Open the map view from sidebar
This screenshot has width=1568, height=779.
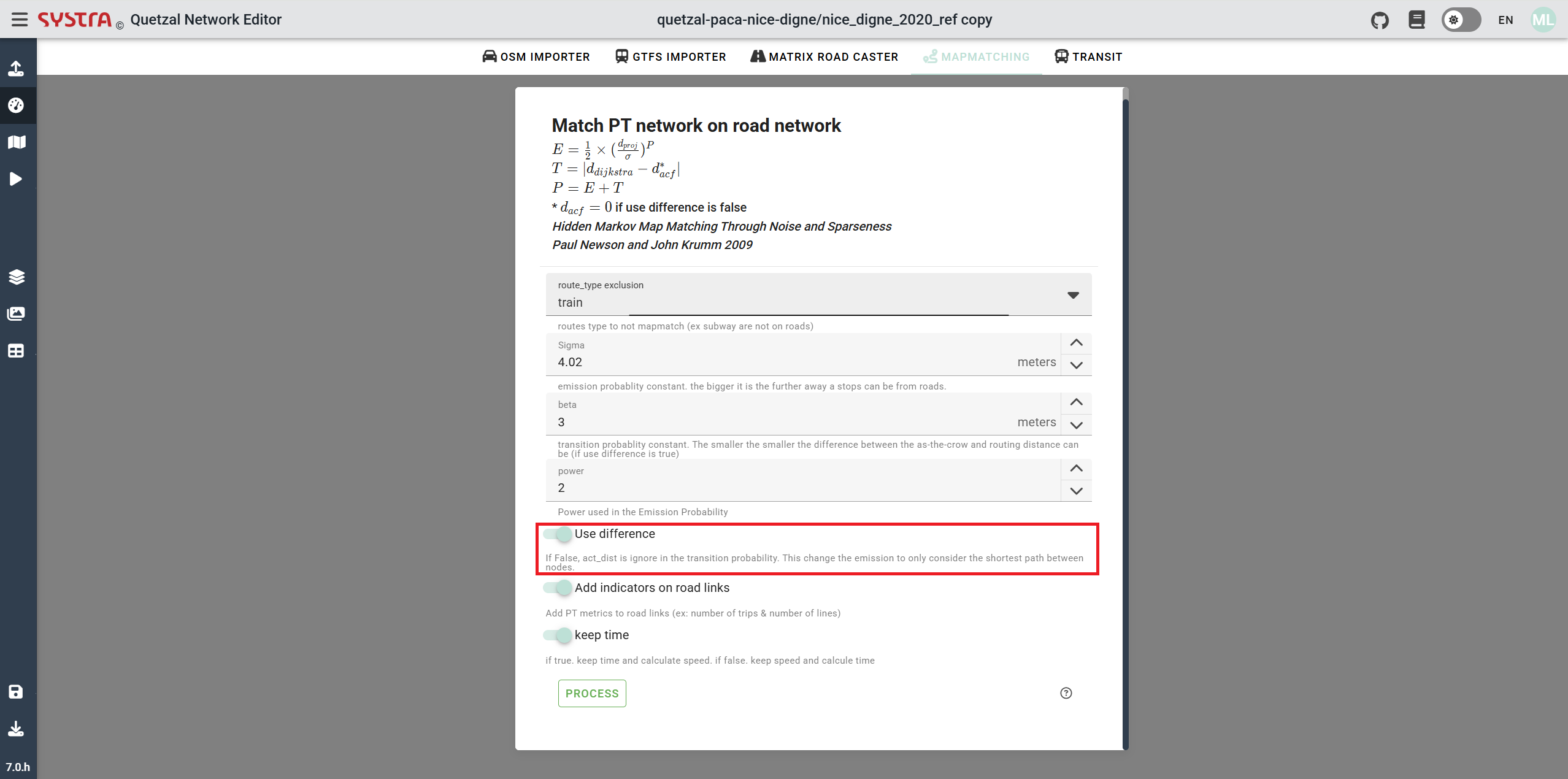[x=16, y=142]
